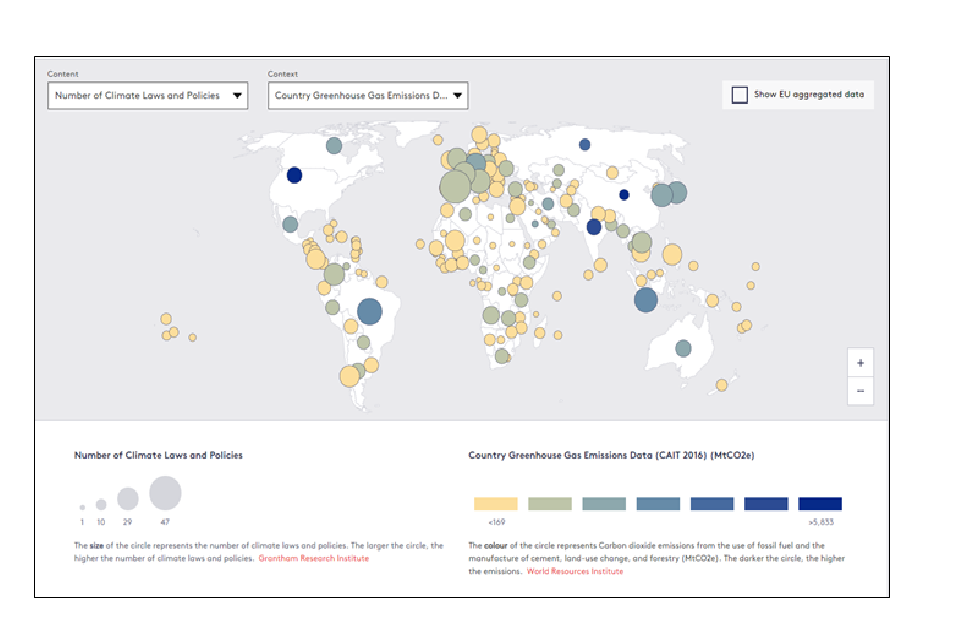The image size is (960, 640).
Task: Open the World Resources Institute link
Action: 574,571
